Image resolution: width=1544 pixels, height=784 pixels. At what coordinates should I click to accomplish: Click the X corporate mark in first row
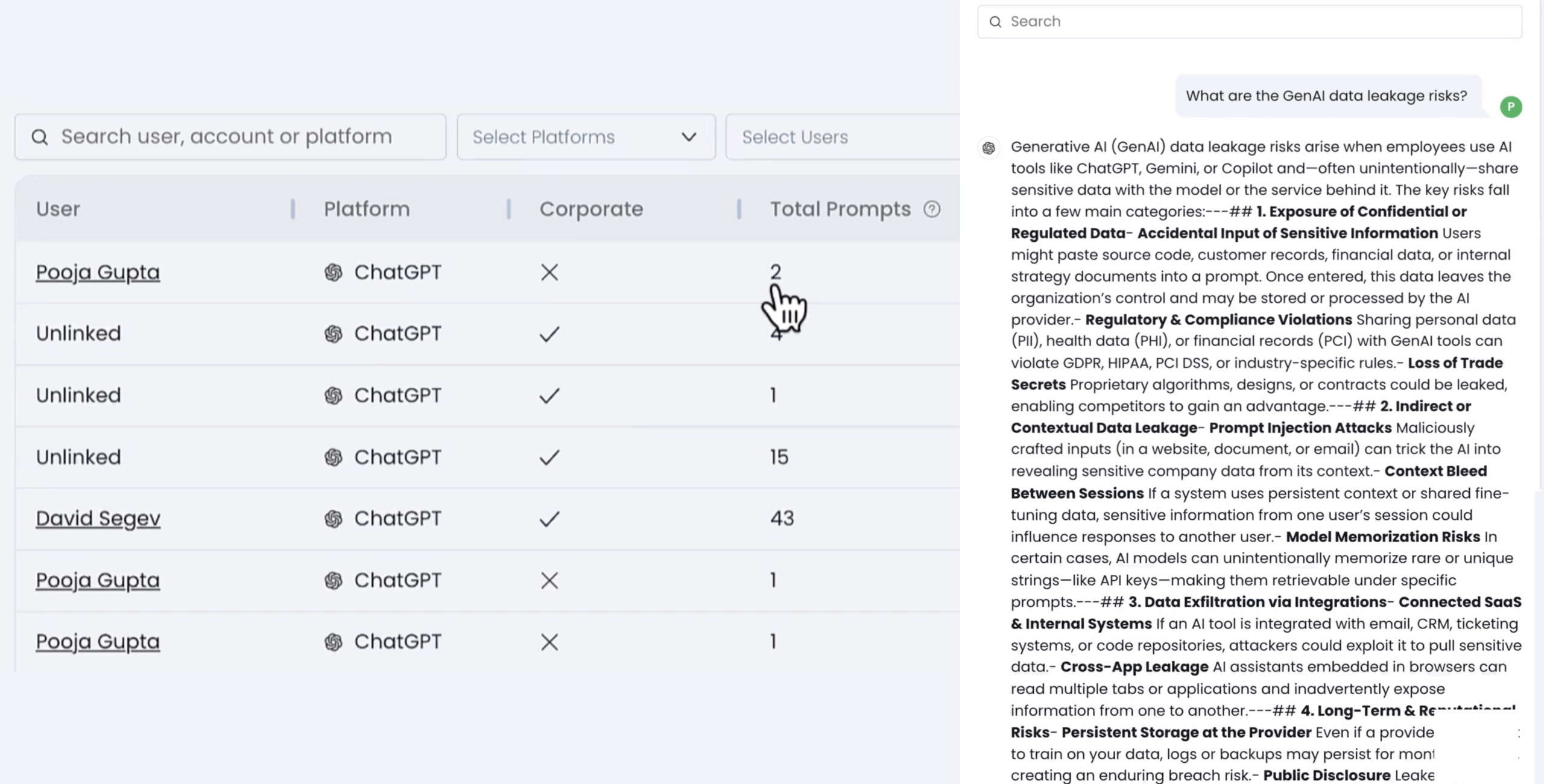point(549,273)
